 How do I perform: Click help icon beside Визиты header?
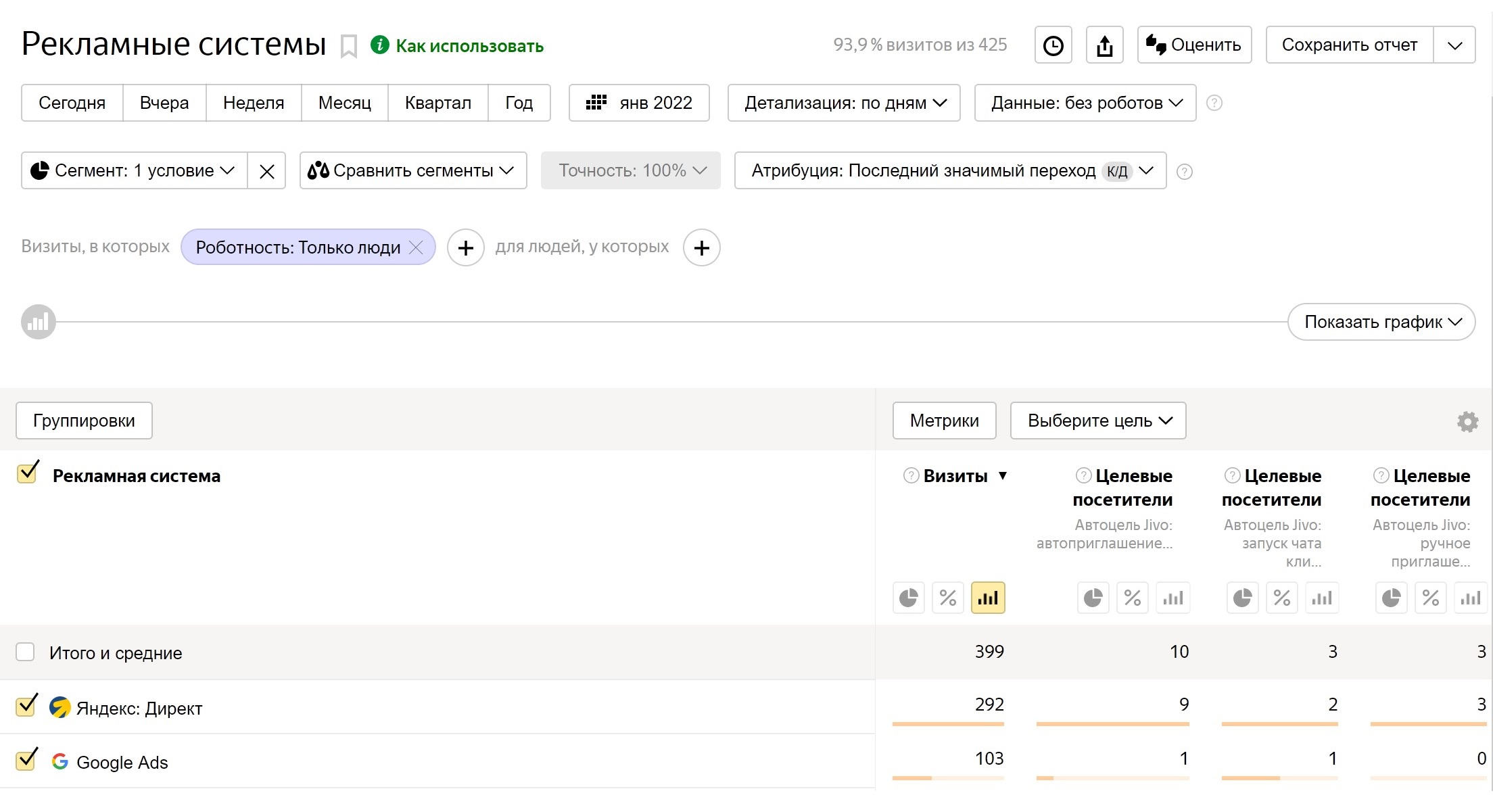911,475
